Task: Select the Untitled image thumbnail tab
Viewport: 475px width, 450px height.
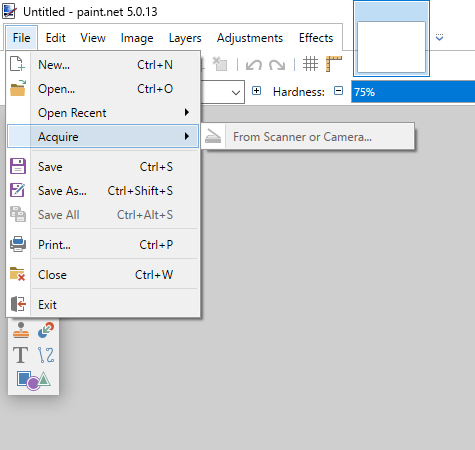Action: pyautogui.click(x=391, y=39)
